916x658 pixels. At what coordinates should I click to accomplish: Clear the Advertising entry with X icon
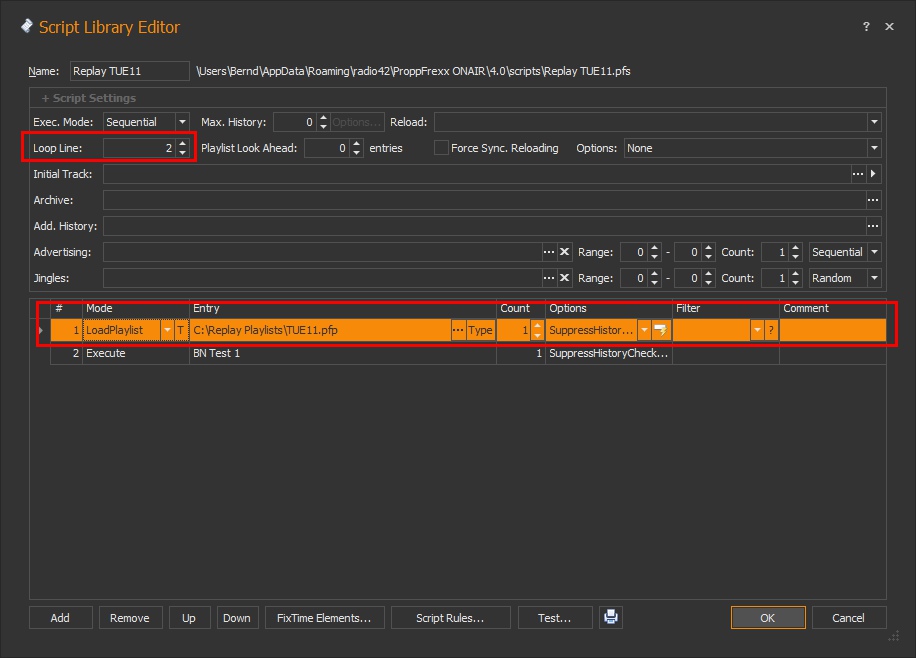564,252
